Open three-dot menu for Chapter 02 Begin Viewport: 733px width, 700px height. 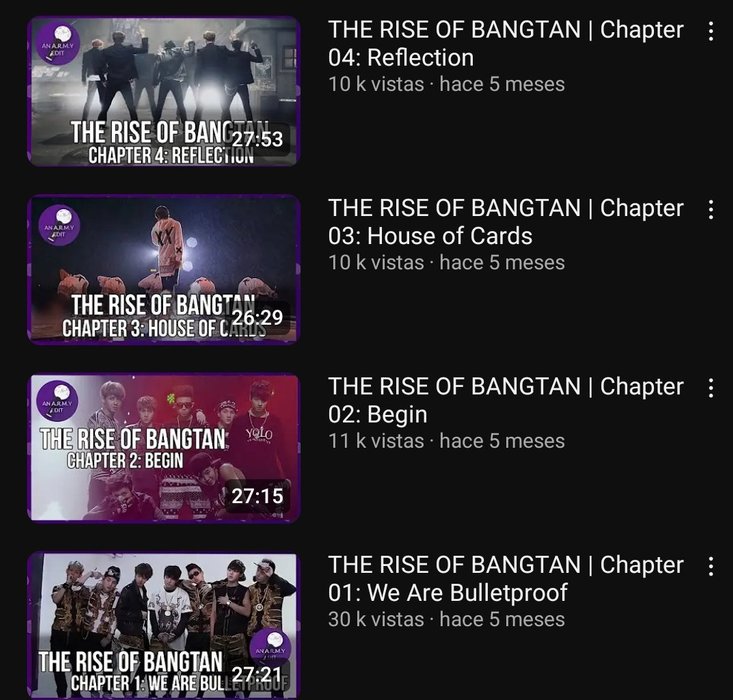click(711, 388)
